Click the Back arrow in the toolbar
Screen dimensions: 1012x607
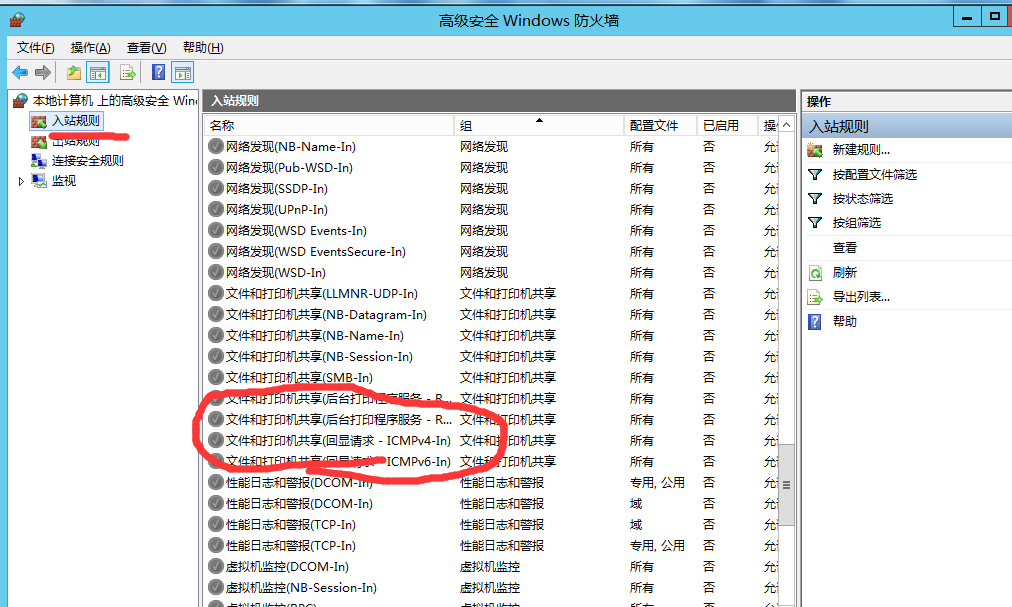[x=20, y=72]
